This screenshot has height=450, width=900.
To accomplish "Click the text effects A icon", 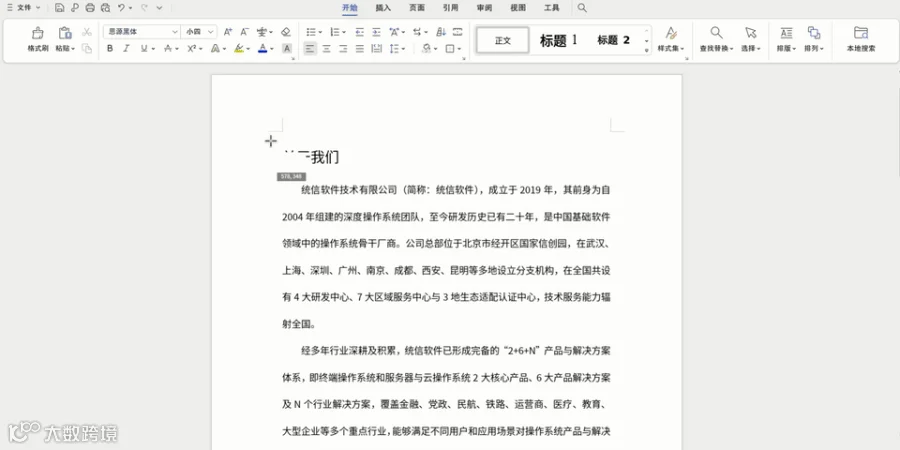I will (215, 49).
